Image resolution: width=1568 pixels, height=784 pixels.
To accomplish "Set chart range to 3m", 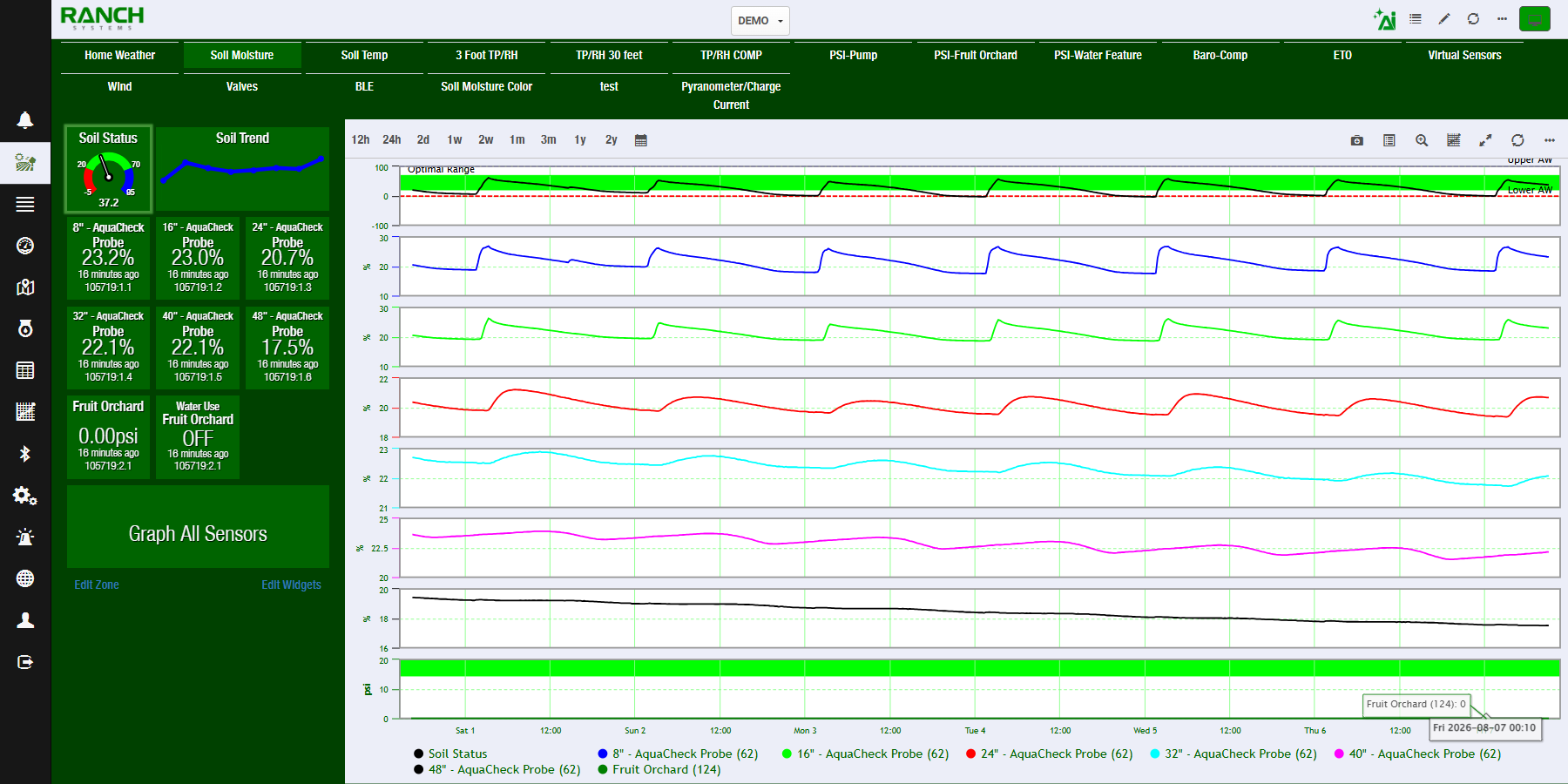I will point(549,140).
